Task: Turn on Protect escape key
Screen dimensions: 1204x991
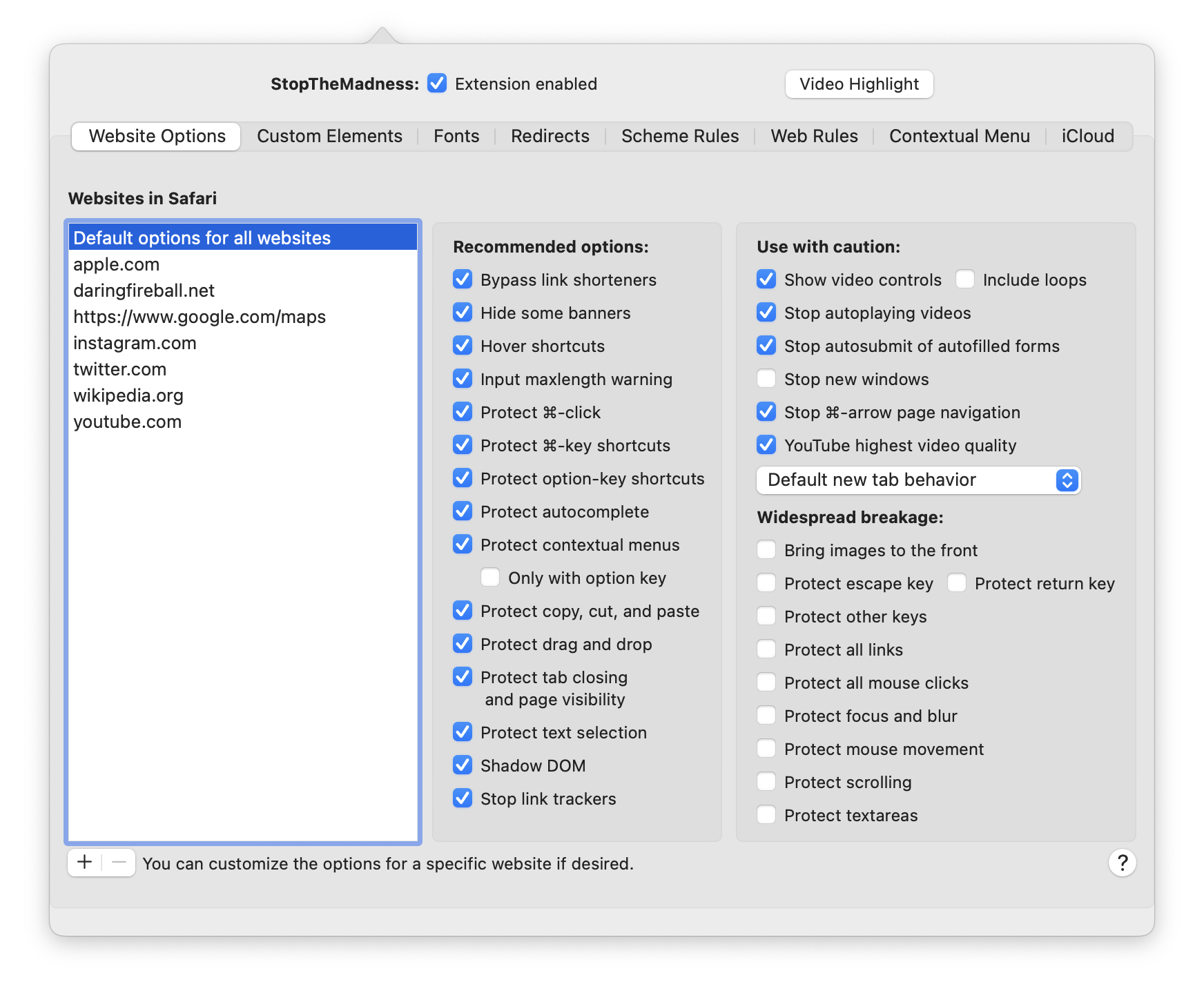Action: [766, 583]
